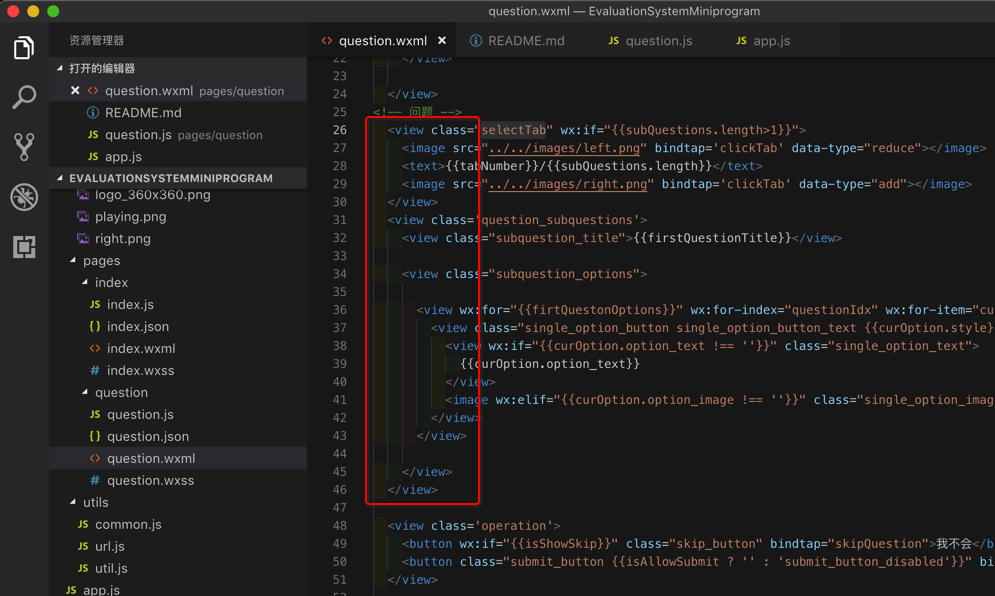Follow the ../../images/left.png path link
995x596 pixels.
(x=564, y=148)
